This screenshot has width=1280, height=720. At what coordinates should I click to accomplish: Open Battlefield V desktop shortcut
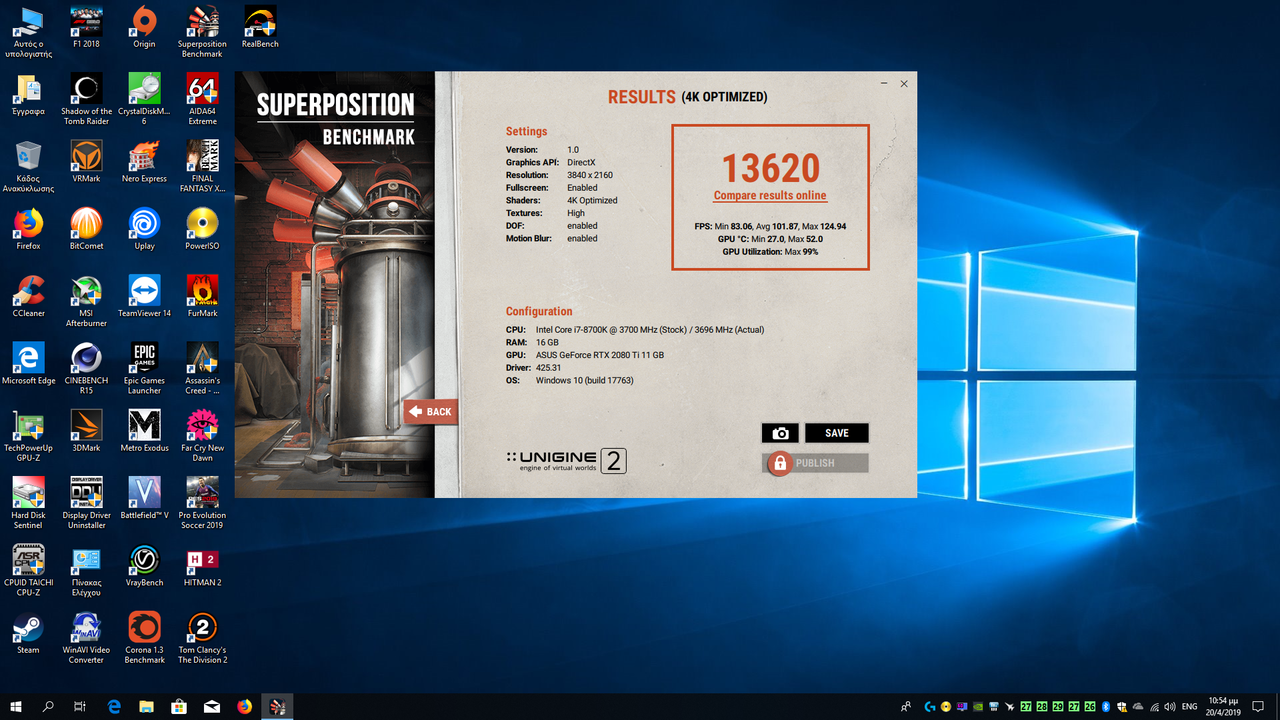coord(144,497)
